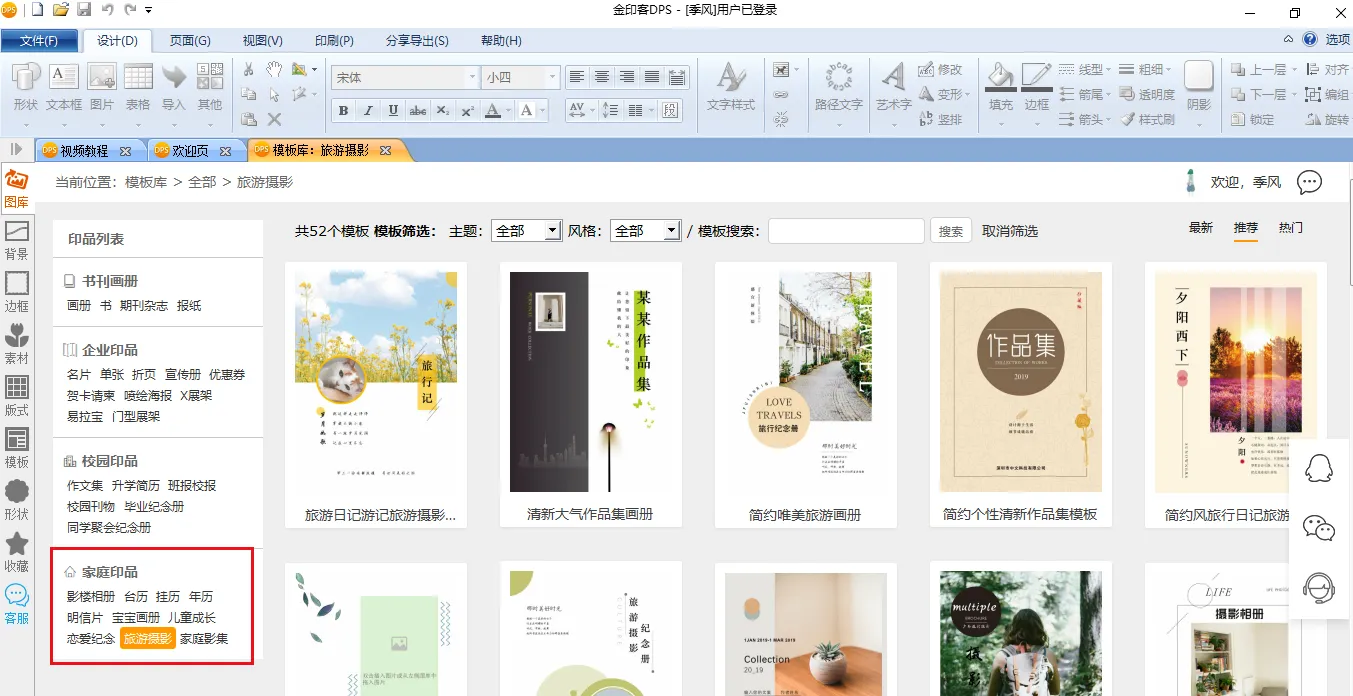
Task: Toggle bold text formatting
Action: pyautogui.click(x=344, y=111)
